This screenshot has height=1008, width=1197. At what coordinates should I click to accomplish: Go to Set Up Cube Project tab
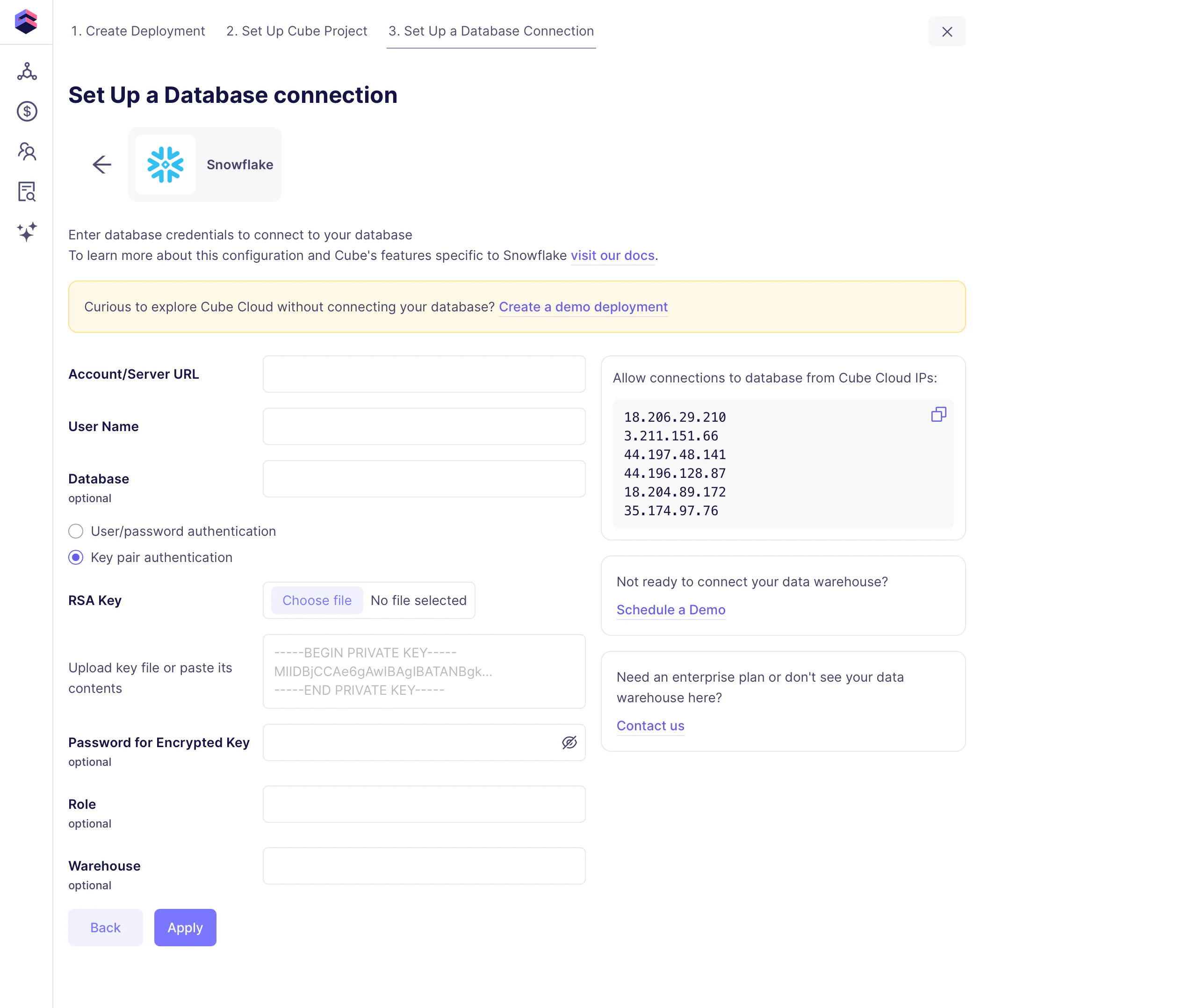pyautogui.click(x=296, y=31)
